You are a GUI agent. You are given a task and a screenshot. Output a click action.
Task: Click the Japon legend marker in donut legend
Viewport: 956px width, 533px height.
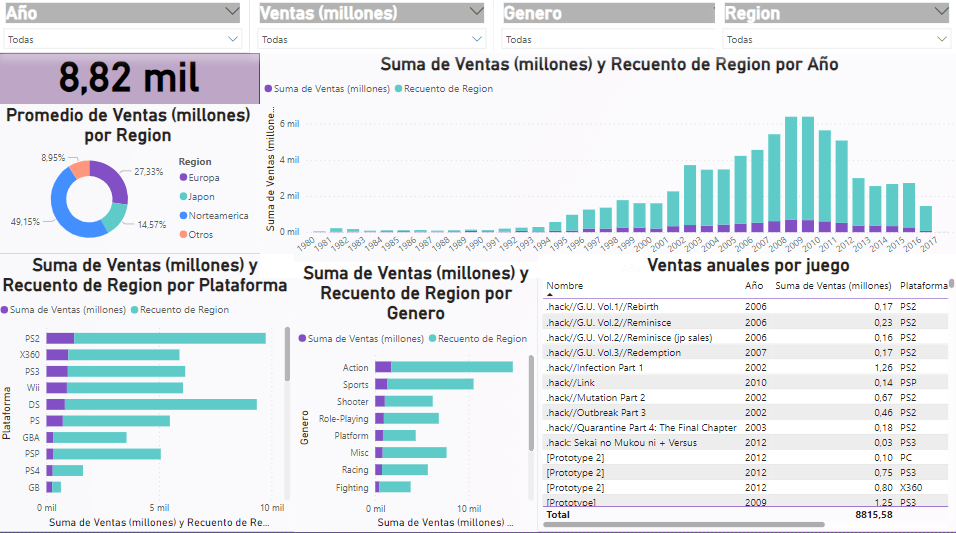pyautogui.click(x=184, y=197)
